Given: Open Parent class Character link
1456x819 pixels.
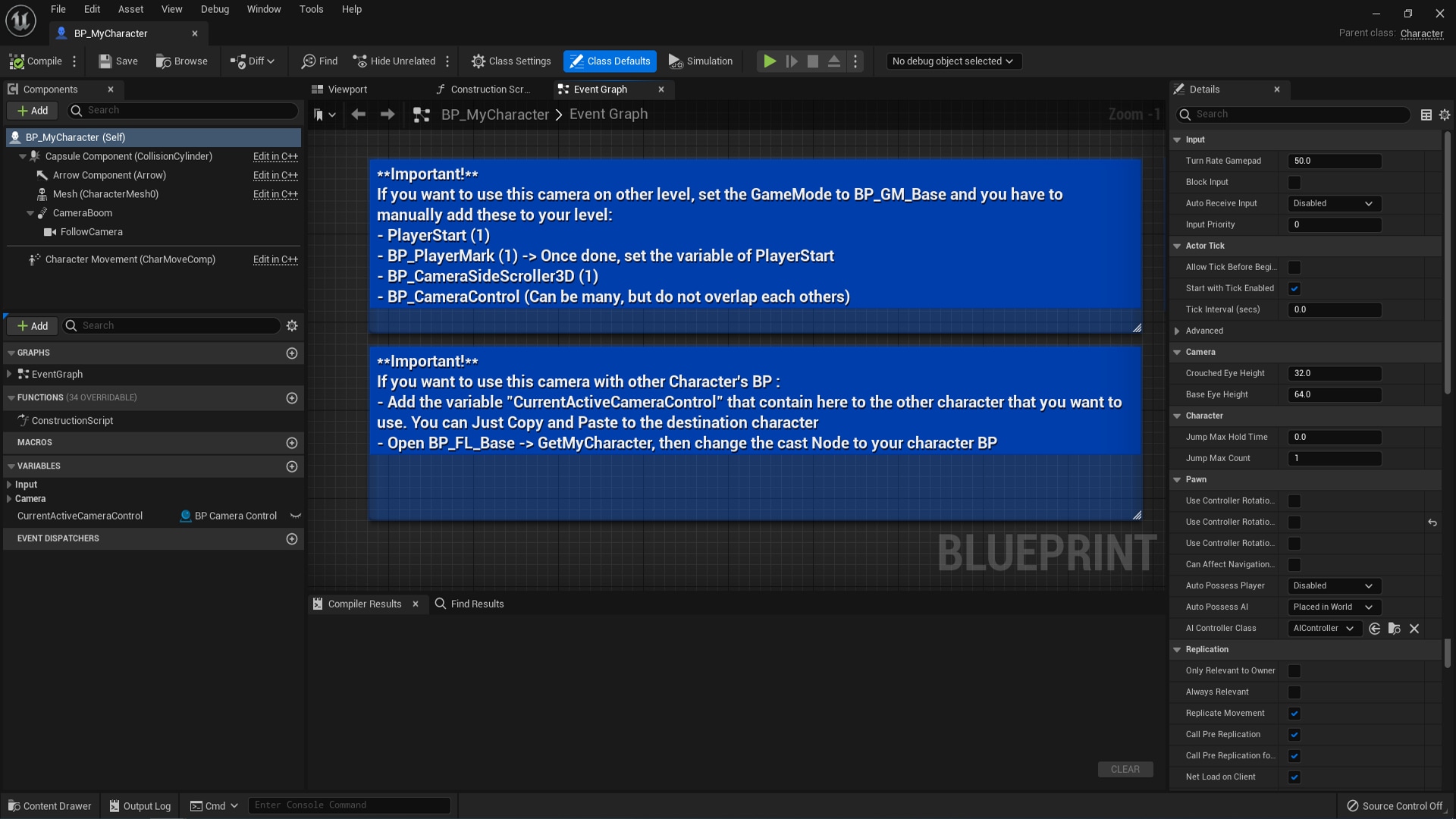Looking at the screenshot, I should point(1422,33).
